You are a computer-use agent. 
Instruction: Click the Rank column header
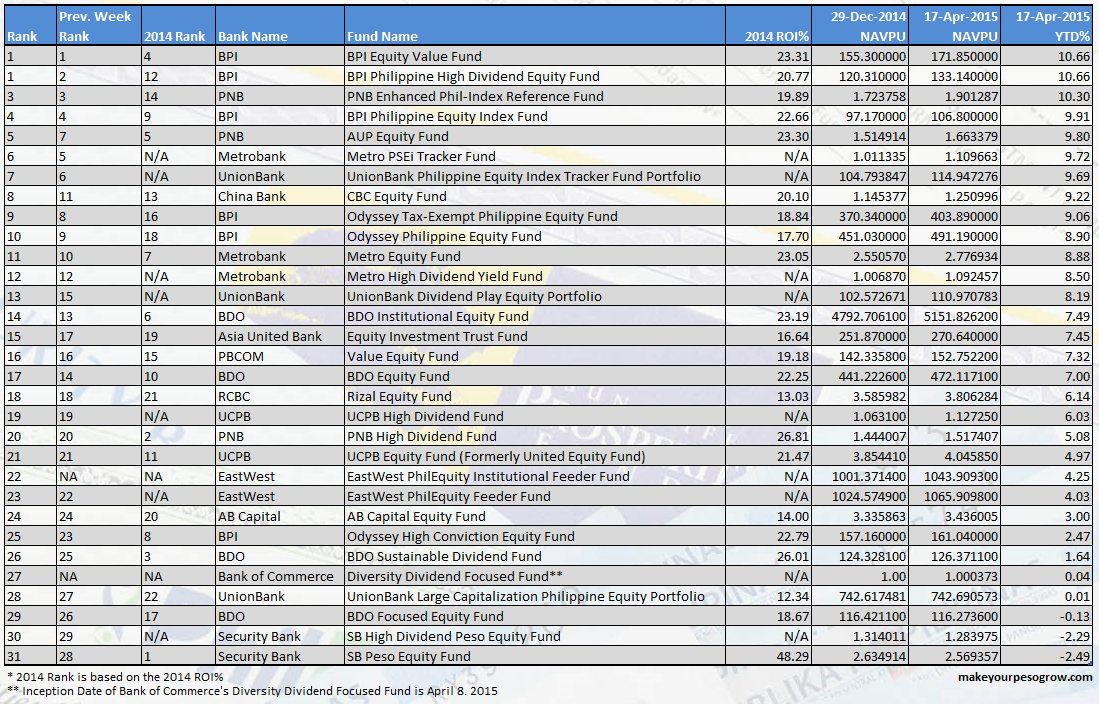pos(25,26)
